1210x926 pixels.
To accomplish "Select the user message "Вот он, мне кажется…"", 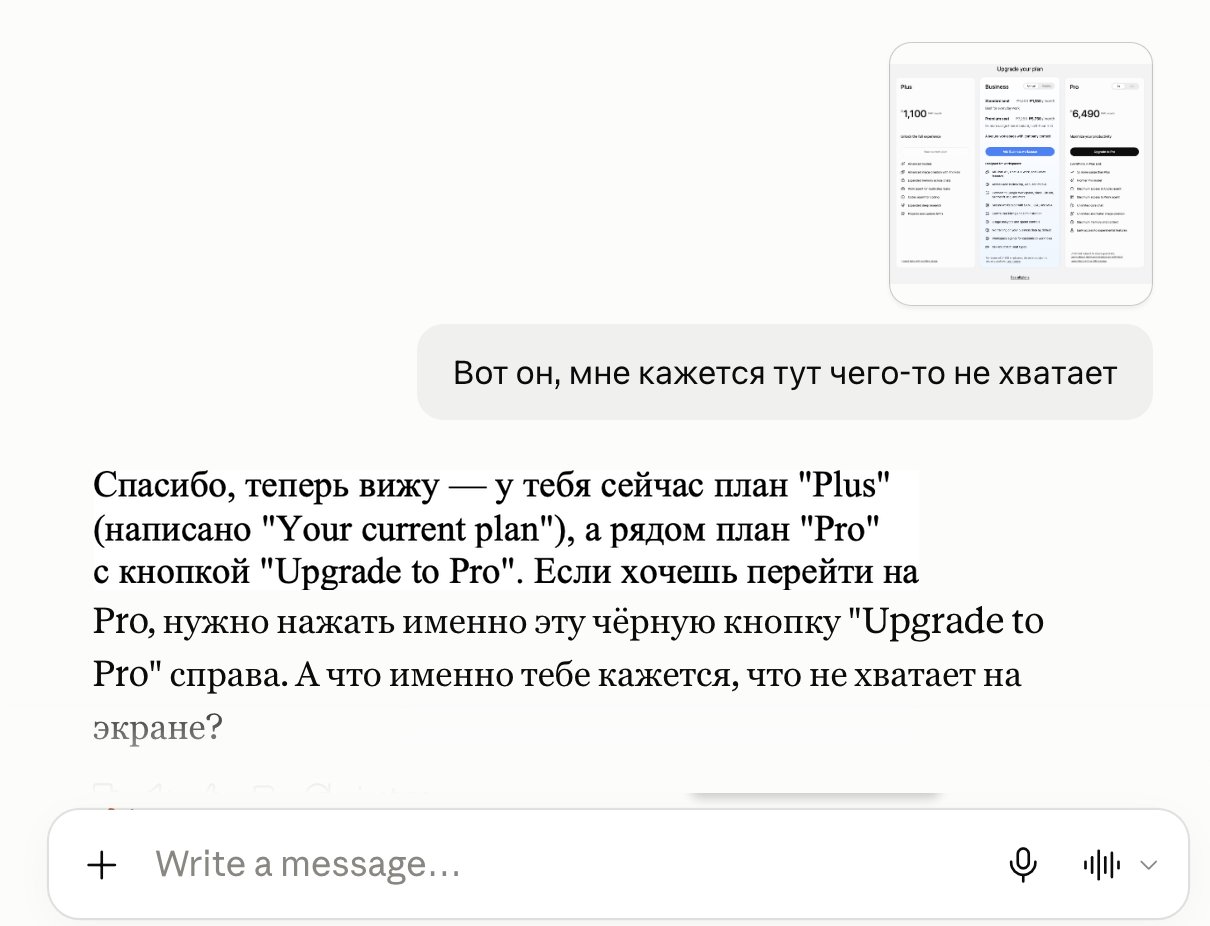I will [x=785, y=372].
